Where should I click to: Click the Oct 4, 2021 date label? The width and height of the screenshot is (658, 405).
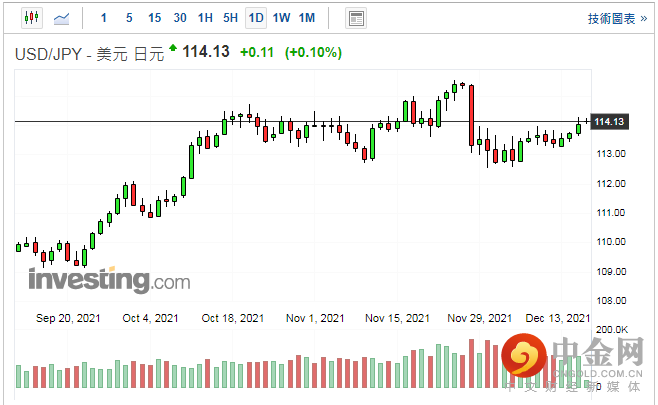coord(150,318)
